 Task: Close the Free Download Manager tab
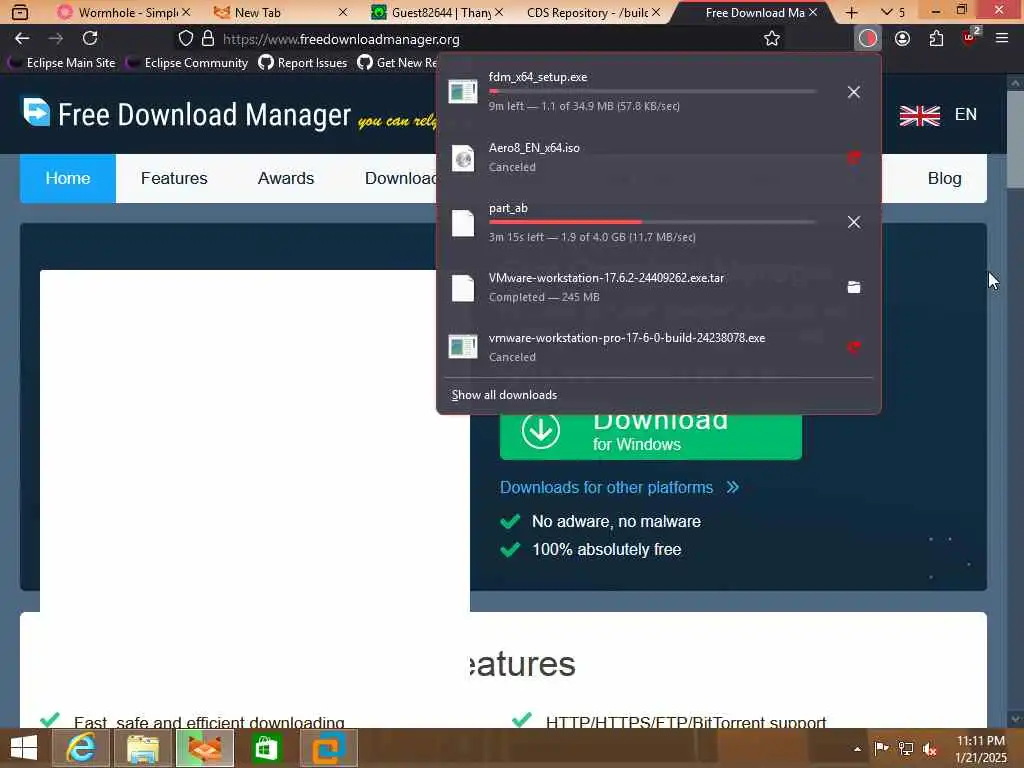813,12
